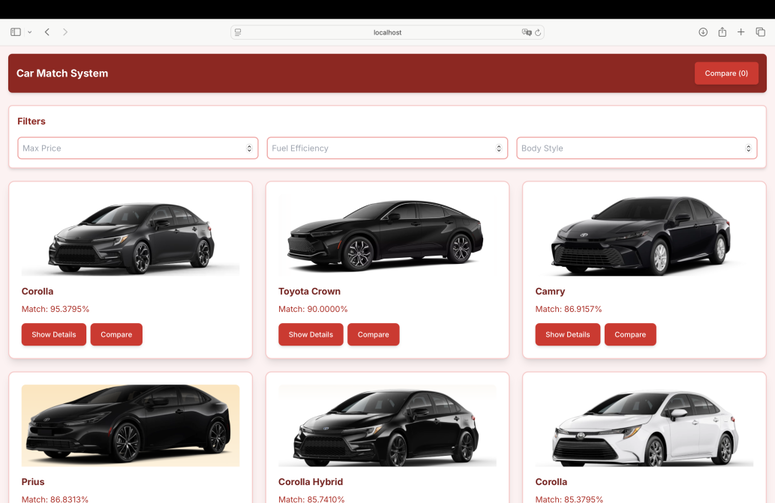The image size is (775, 503).
Task: Click the Camry card title
Action: pyautogui.click(x=550, y=292)
